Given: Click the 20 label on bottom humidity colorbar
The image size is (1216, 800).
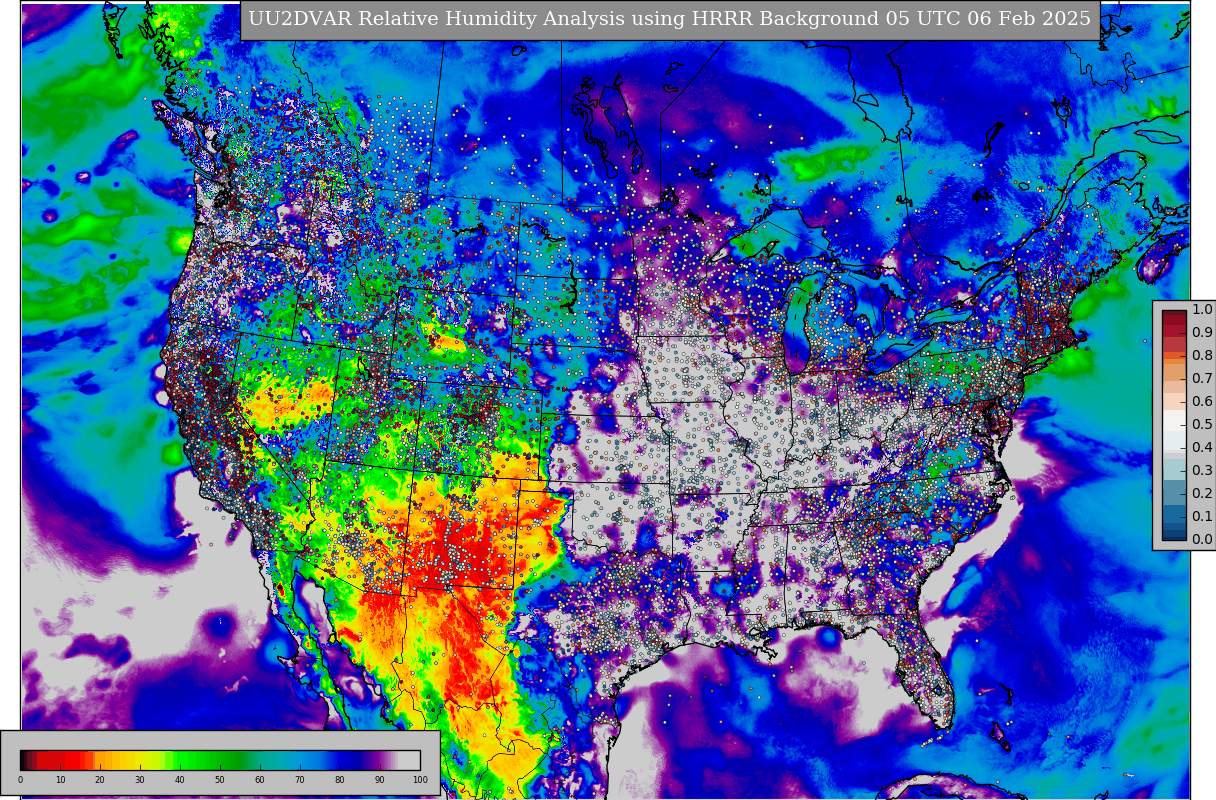Looking at the screenshot, I should pyautogui.click(x=100, y=780).
